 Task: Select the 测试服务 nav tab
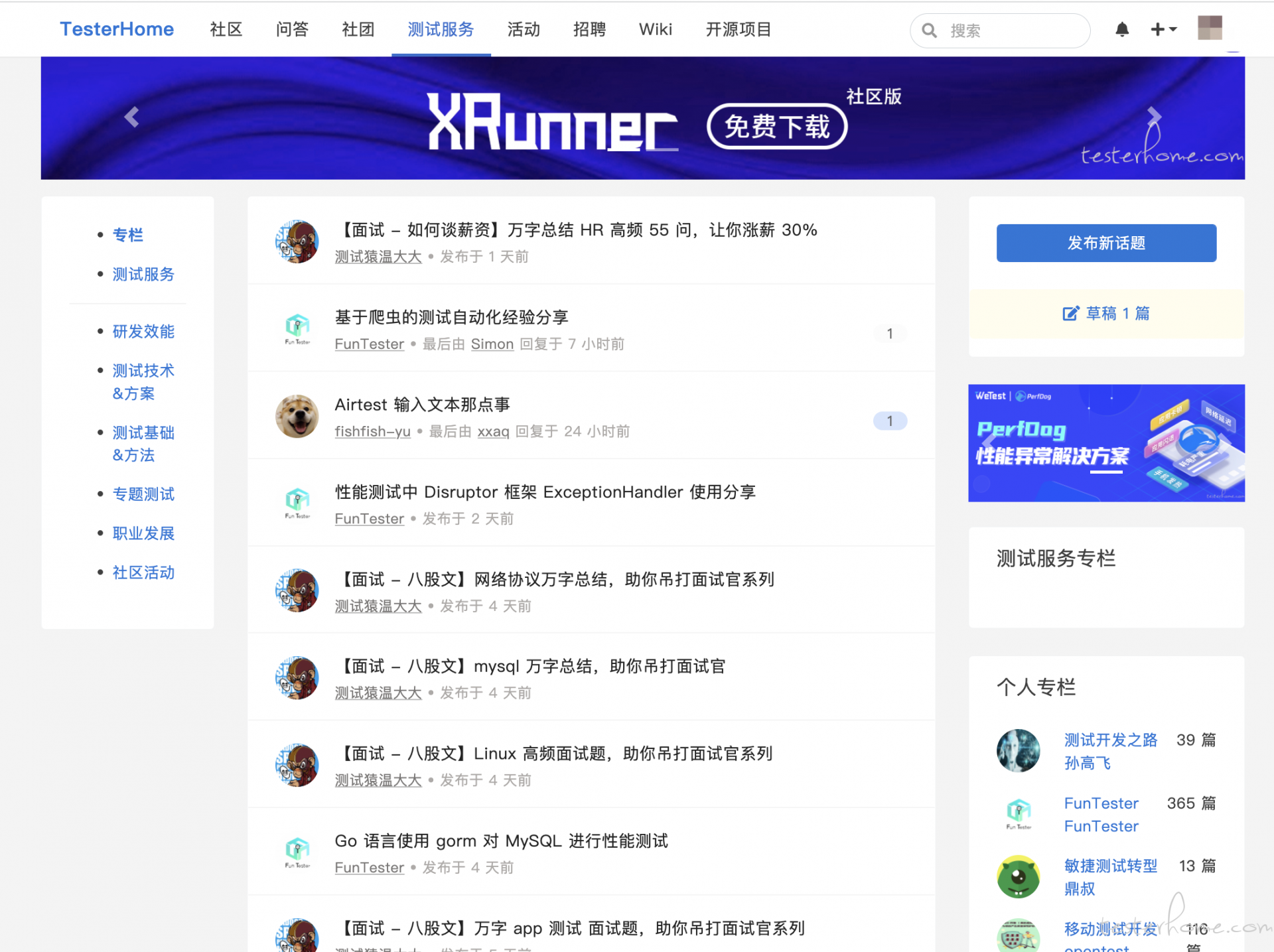[441, 30]
